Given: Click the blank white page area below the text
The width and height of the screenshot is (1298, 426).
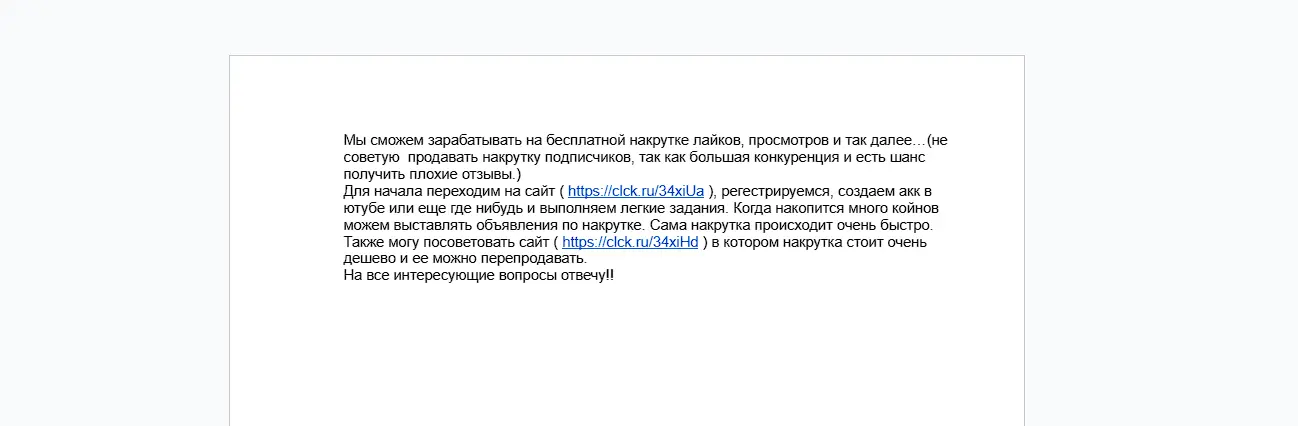Looking at the screenshot, I should coord(626,360).
